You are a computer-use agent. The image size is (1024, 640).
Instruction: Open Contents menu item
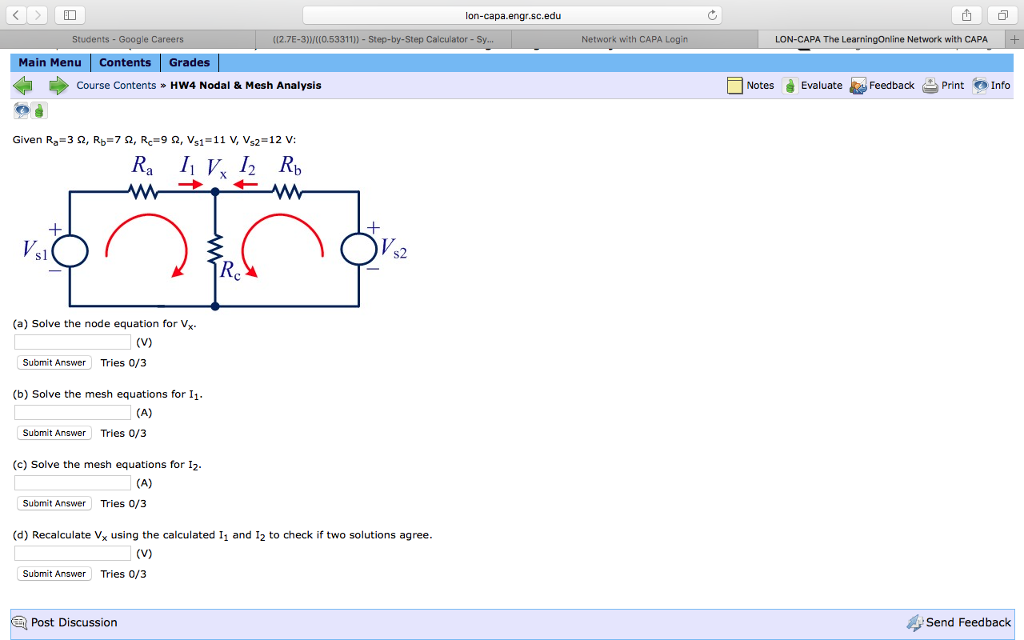(x=125, y=63)
